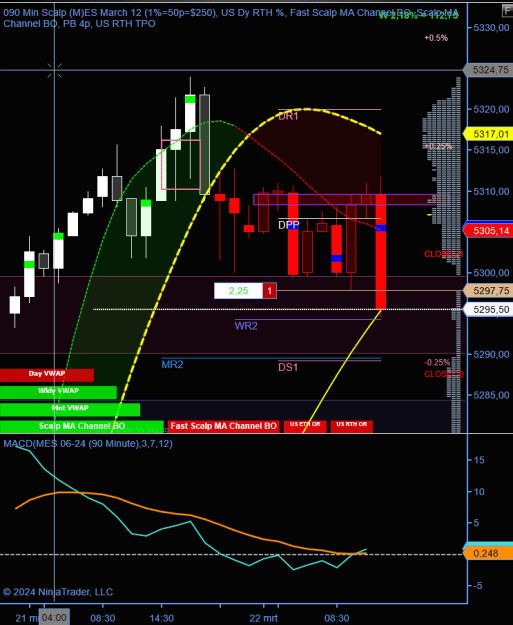Screen dimensions: 513x625
Task: Click the WR2 pivot level label
Action: pos(246,326)
